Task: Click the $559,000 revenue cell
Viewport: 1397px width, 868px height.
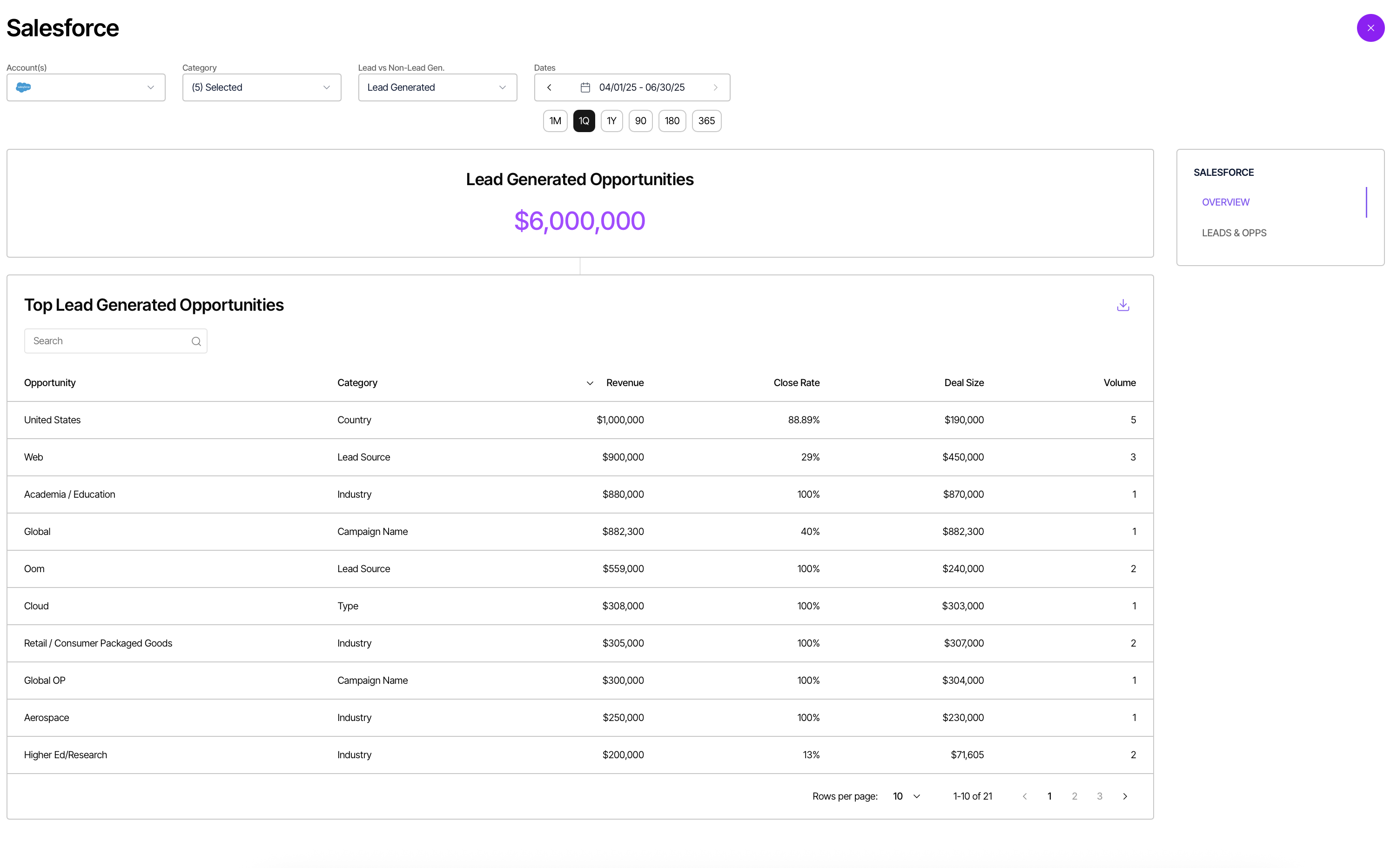Action: [623, 569]
